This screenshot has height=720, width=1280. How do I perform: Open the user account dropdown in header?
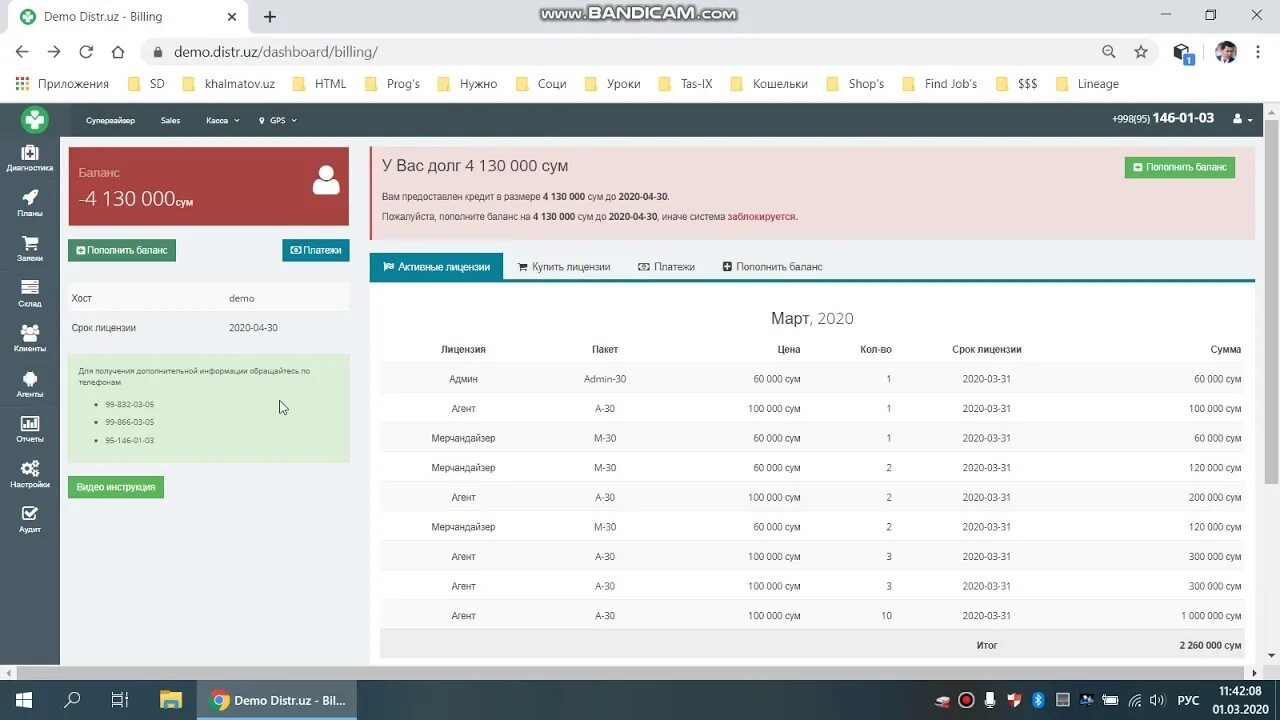(x=1243, y=119)
